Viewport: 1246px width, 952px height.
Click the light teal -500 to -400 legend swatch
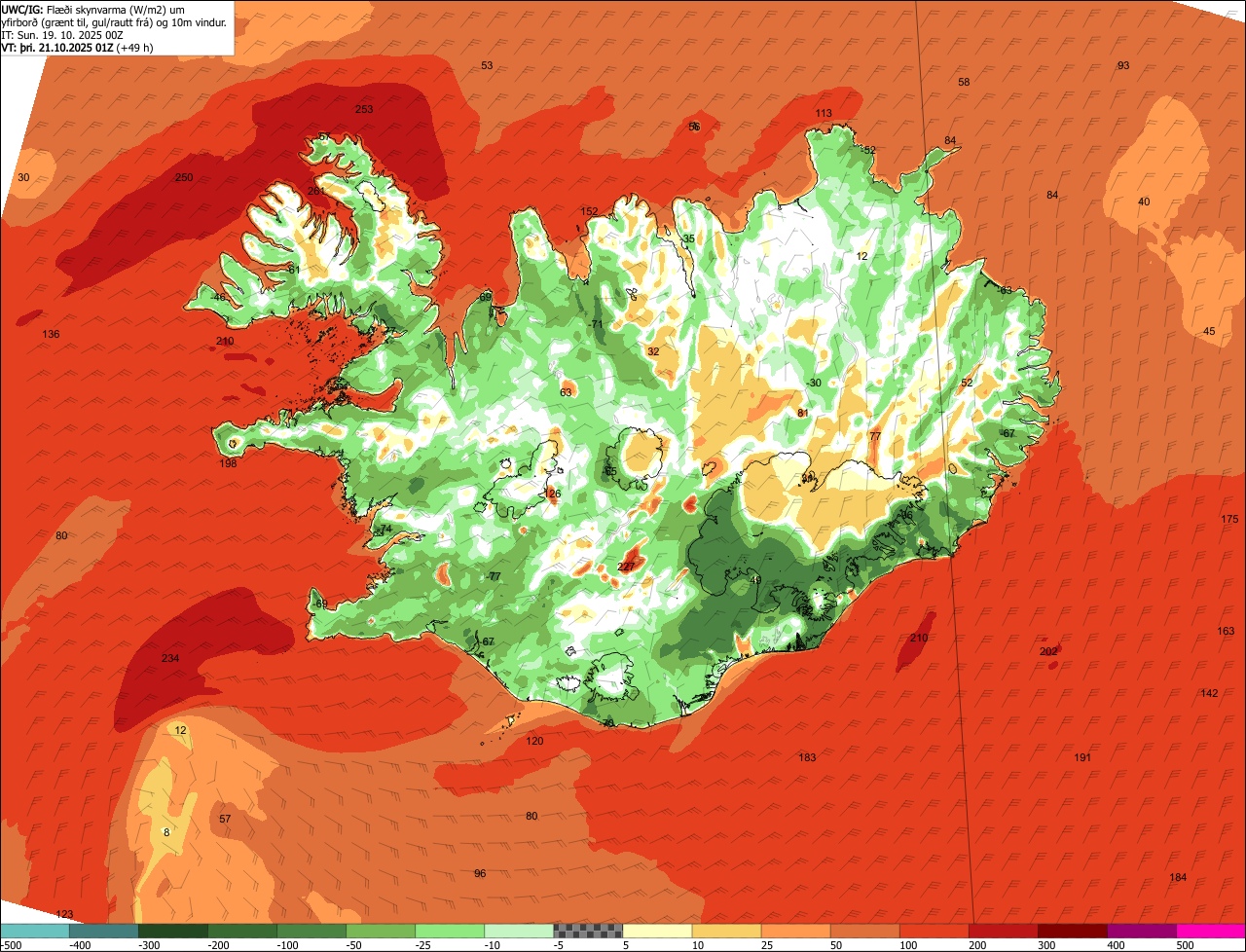35,931
